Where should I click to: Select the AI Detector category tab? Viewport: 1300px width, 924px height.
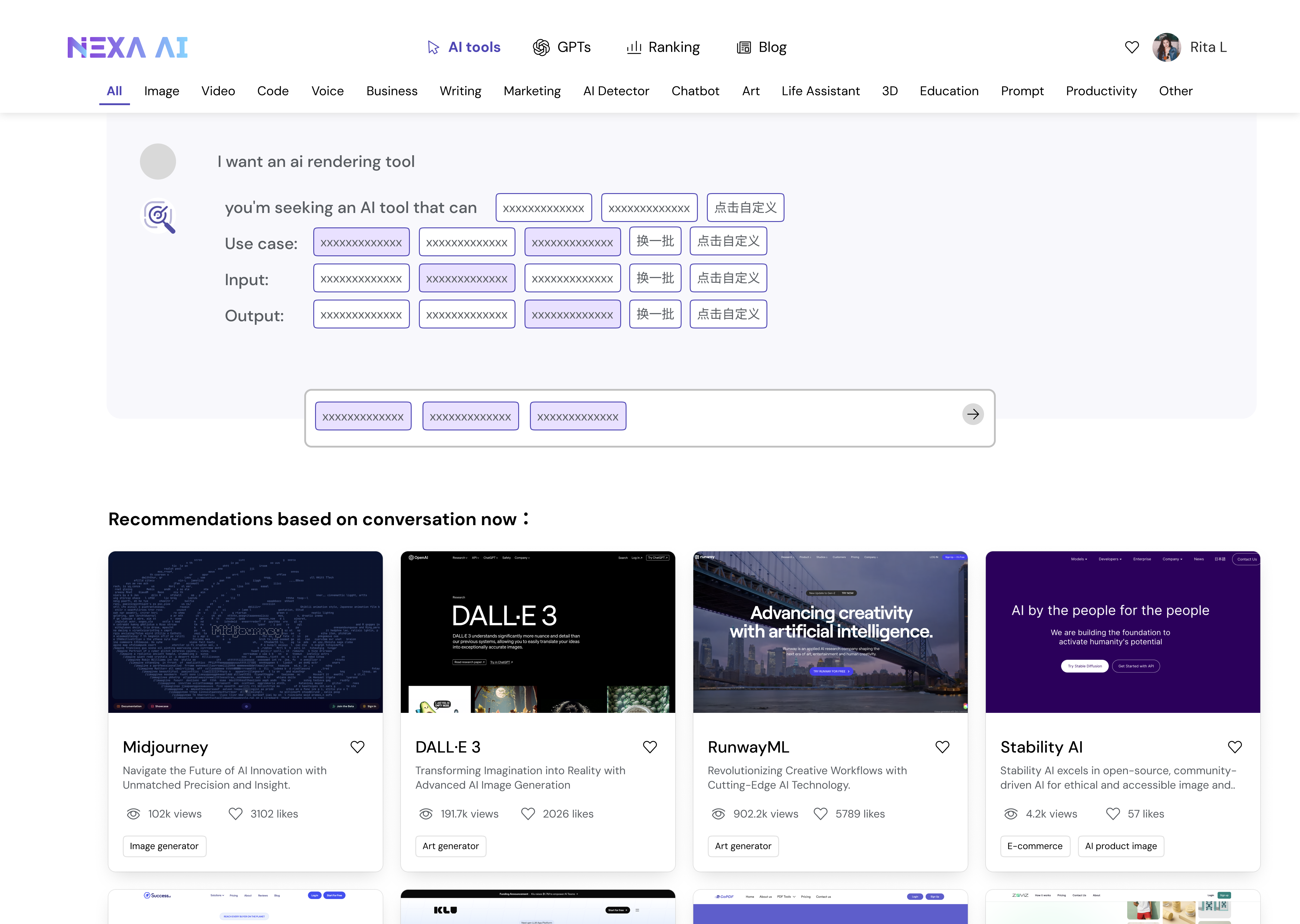[x=616, y=91]
